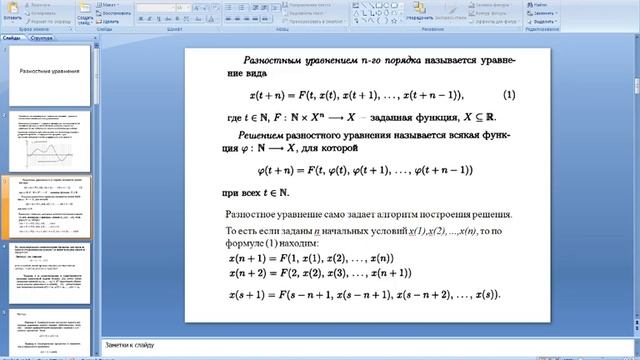Screen dimensions: 640x360
Task: Select slide 3 thumbnail highlighted in orange
Action: pyautogui.click(x=49, y=207)
